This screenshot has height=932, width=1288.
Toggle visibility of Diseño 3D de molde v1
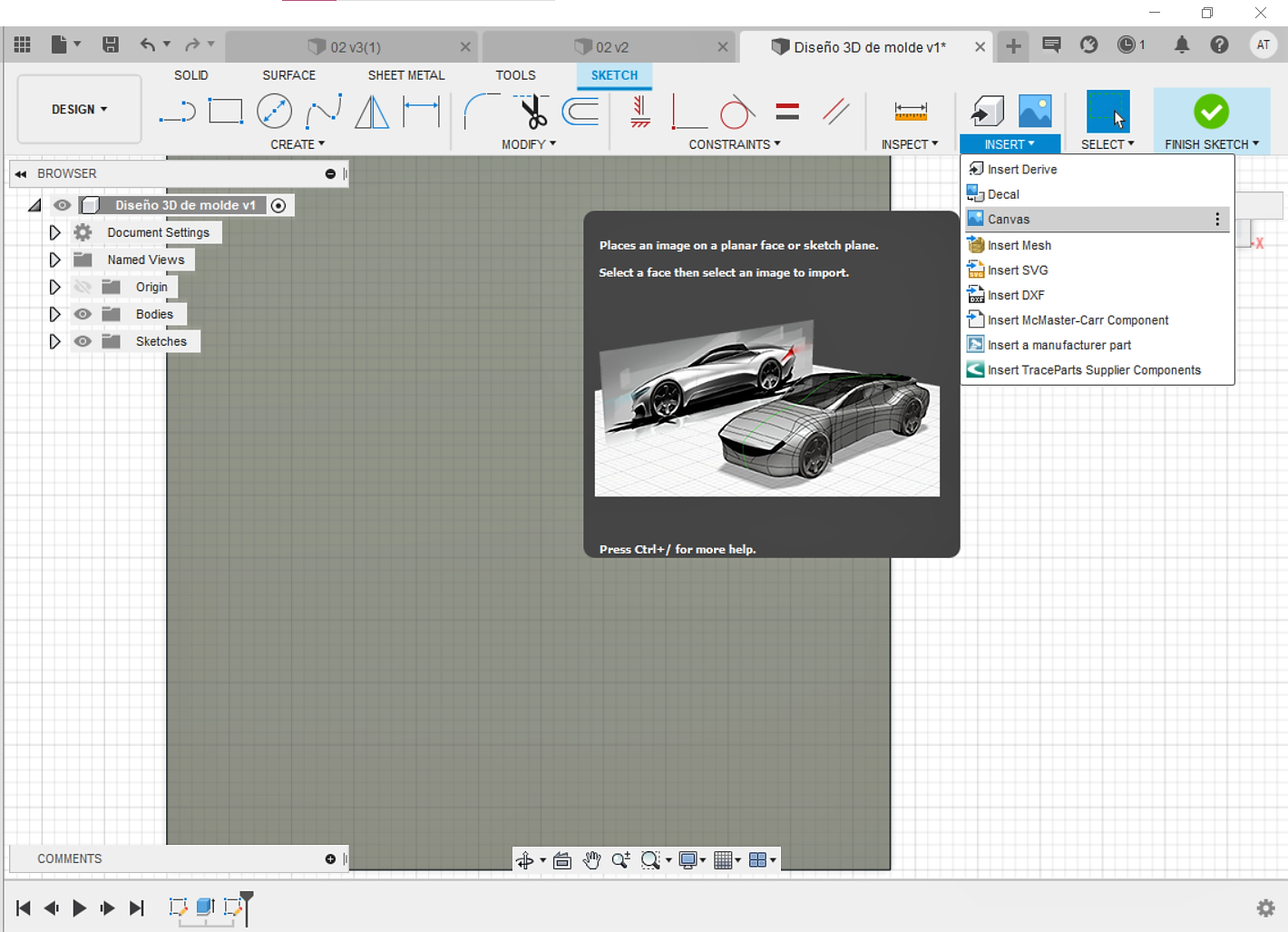[x=62, y=205]
